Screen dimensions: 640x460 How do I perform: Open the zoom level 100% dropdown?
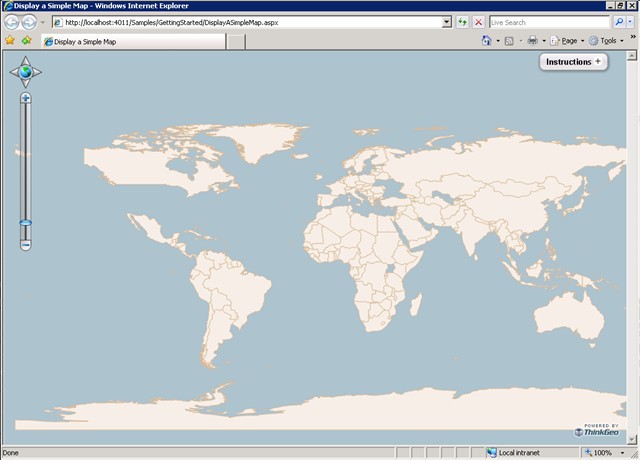tap(606, 453)
